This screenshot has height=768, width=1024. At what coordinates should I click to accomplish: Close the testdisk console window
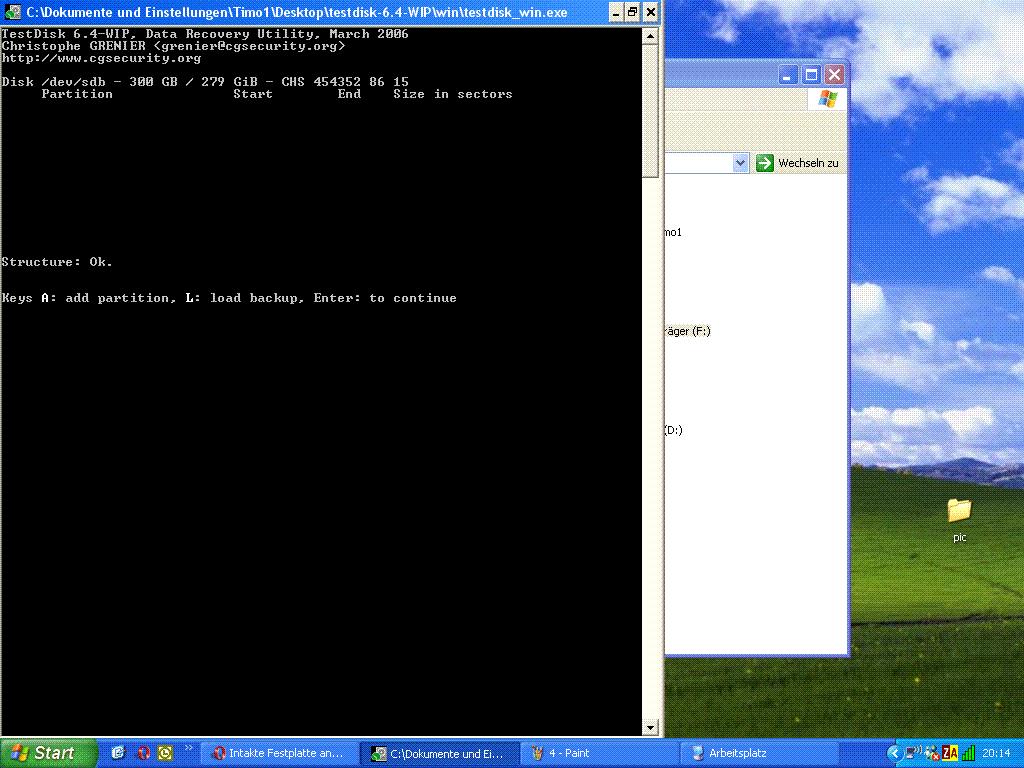(x=650, y=12)
